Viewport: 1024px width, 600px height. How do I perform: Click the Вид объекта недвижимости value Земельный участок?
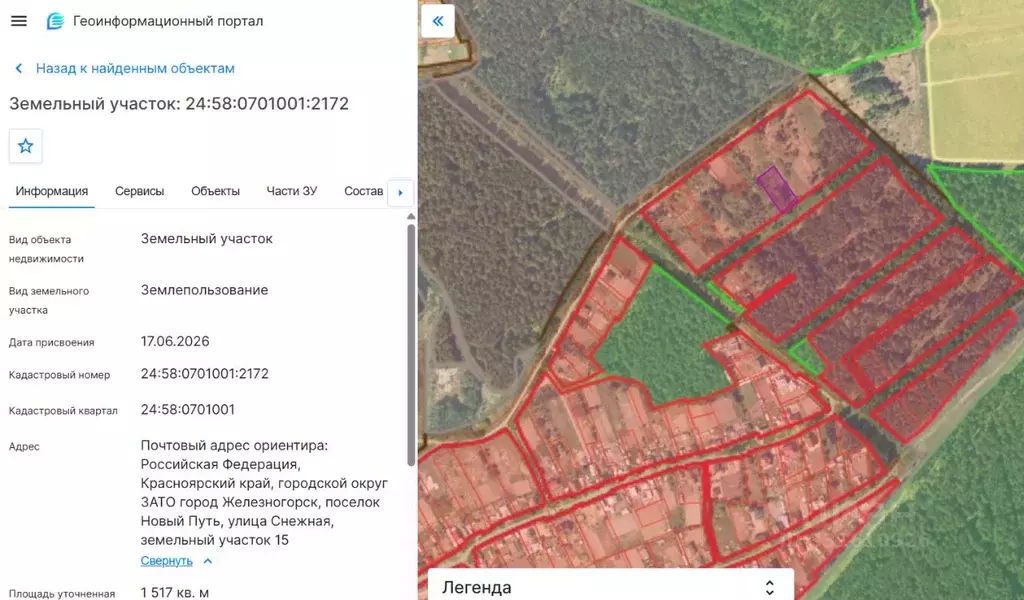pyautogui.click(x=206, y=239)
